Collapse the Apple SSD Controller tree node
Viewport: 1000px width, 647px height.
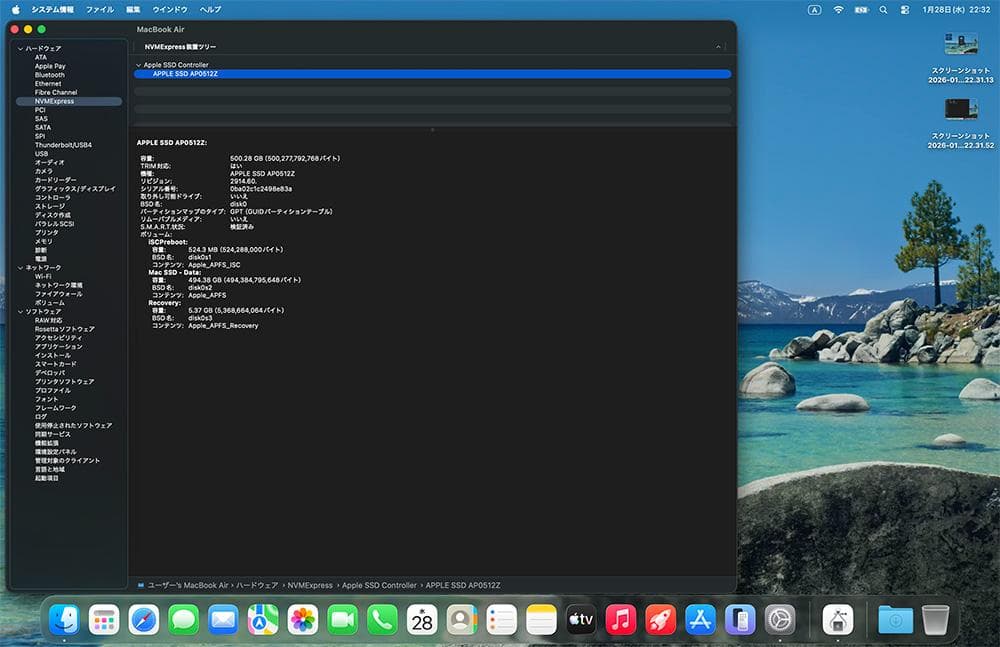pyautogui.click(x=138, y=65)
